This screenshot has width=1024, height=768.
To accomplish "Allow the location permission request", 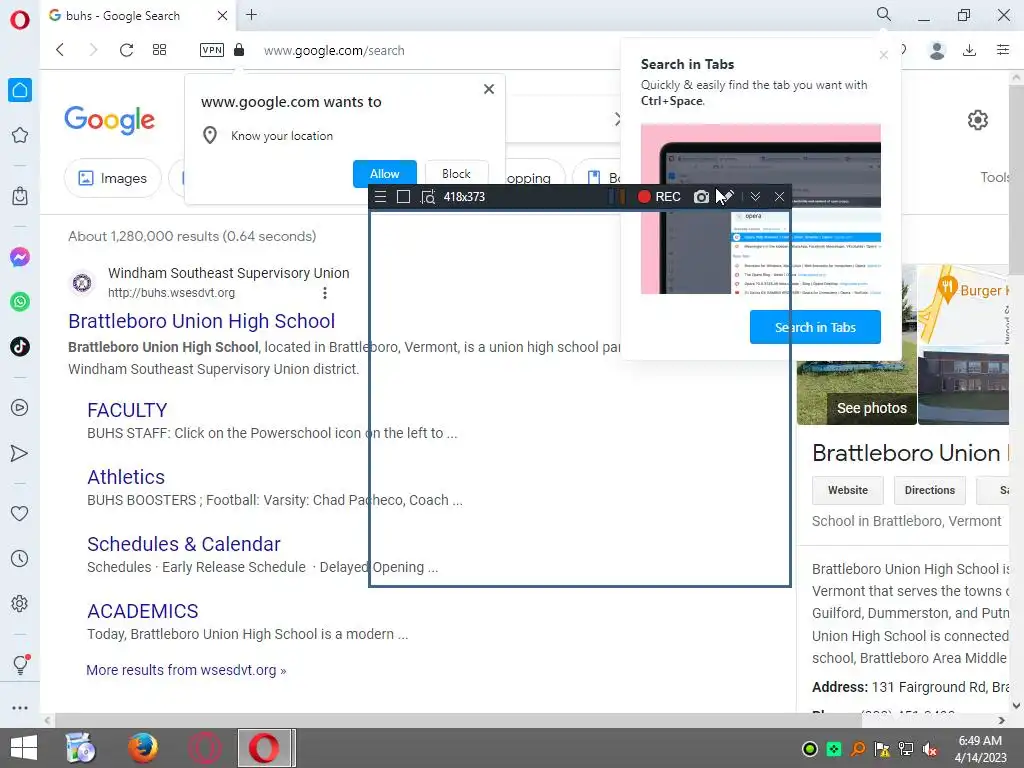I will pos(385,174).
